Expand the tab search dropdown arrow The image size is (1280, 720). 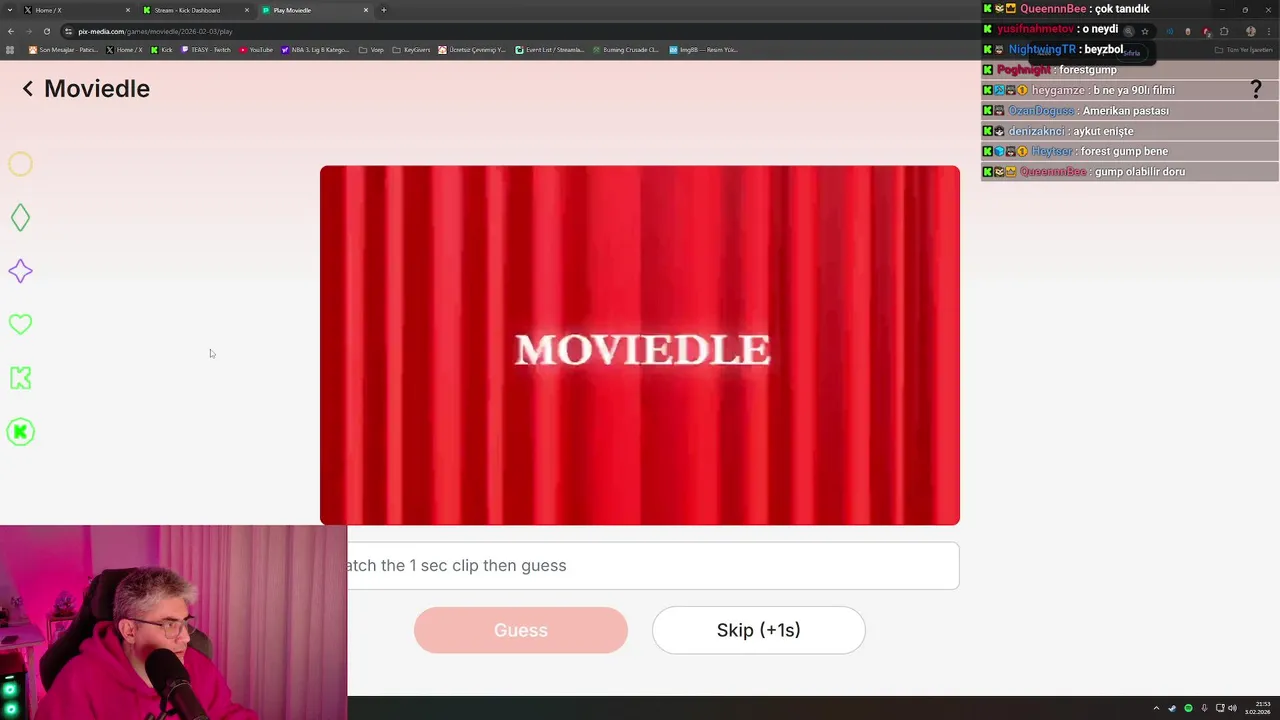(10, 10)
